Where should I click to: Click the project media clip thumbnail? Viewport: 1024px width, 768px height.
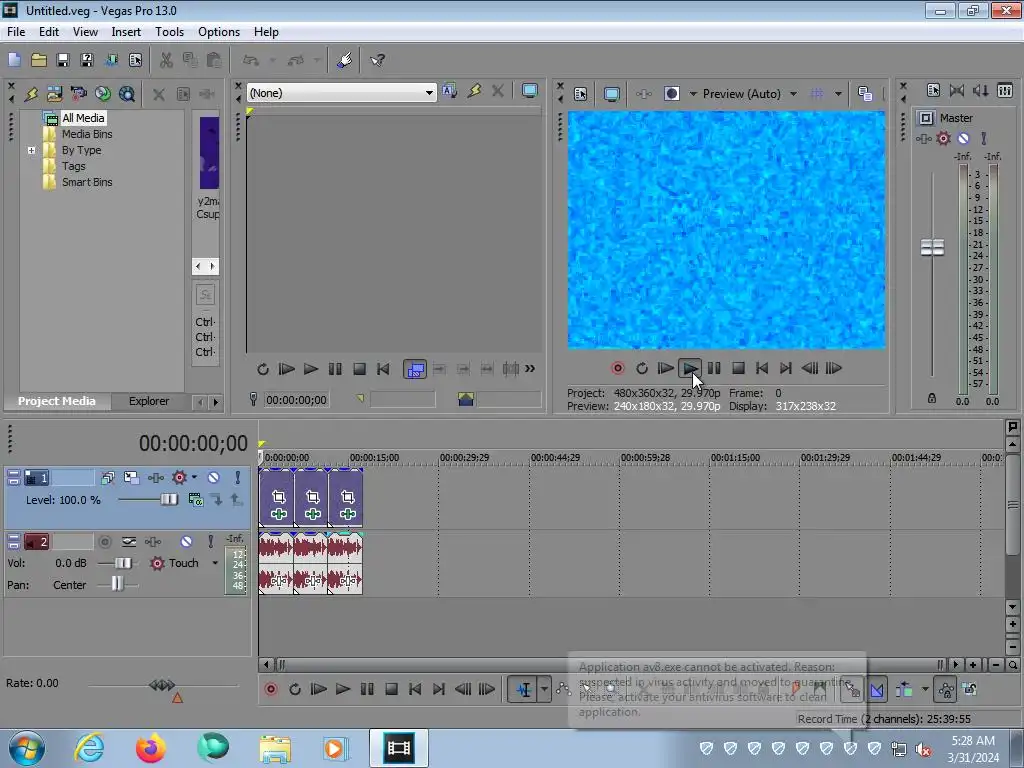click(x=209, y=153)
